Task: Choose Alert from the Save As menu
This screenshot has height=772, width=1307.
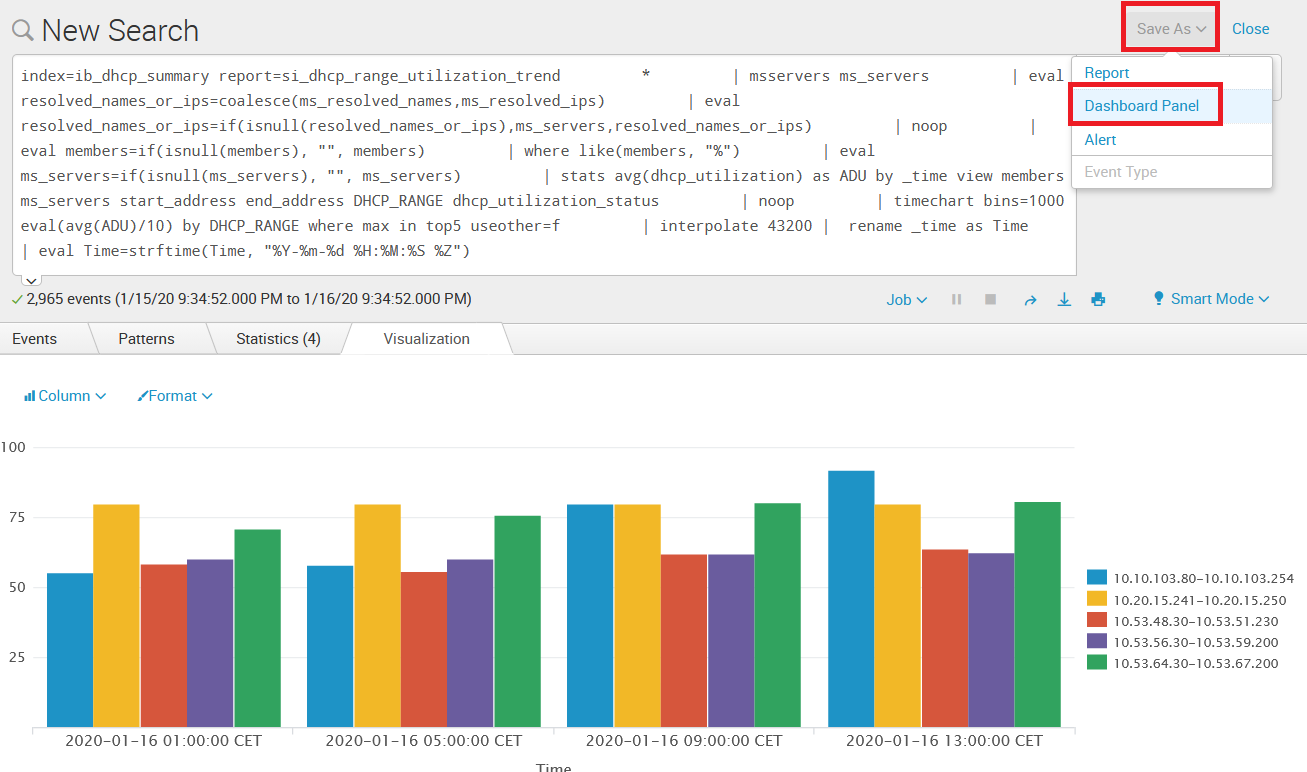Action: (x=1099, y=140)
